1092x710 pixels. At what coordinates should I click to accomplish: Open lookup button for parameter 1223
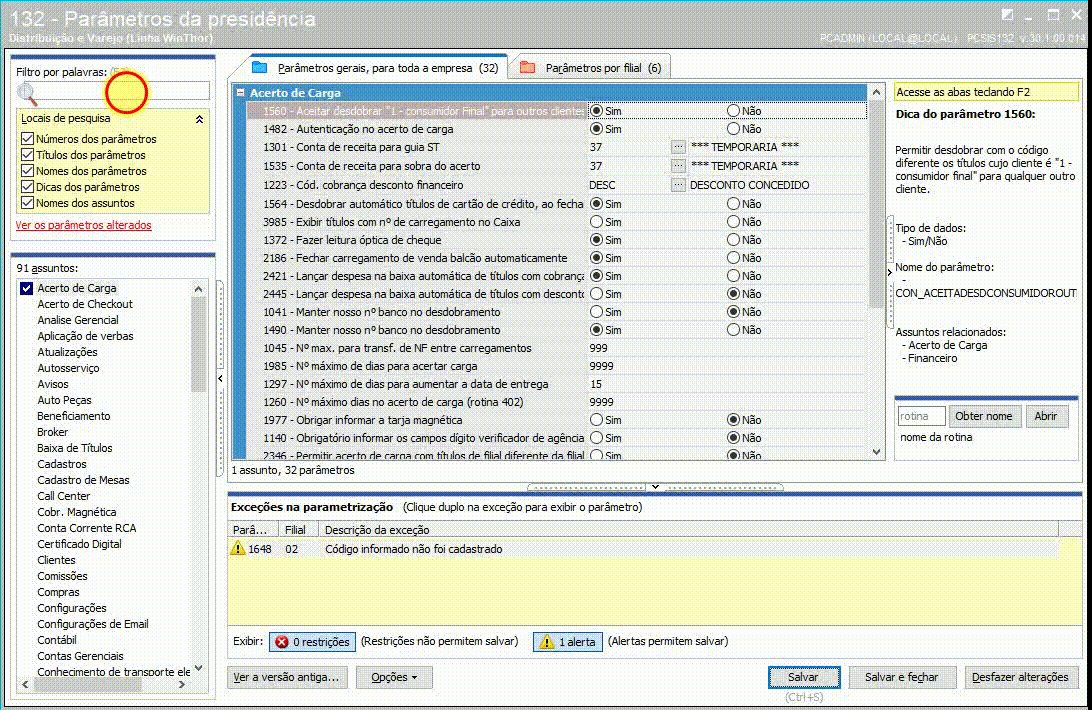[x=678, y=185]
